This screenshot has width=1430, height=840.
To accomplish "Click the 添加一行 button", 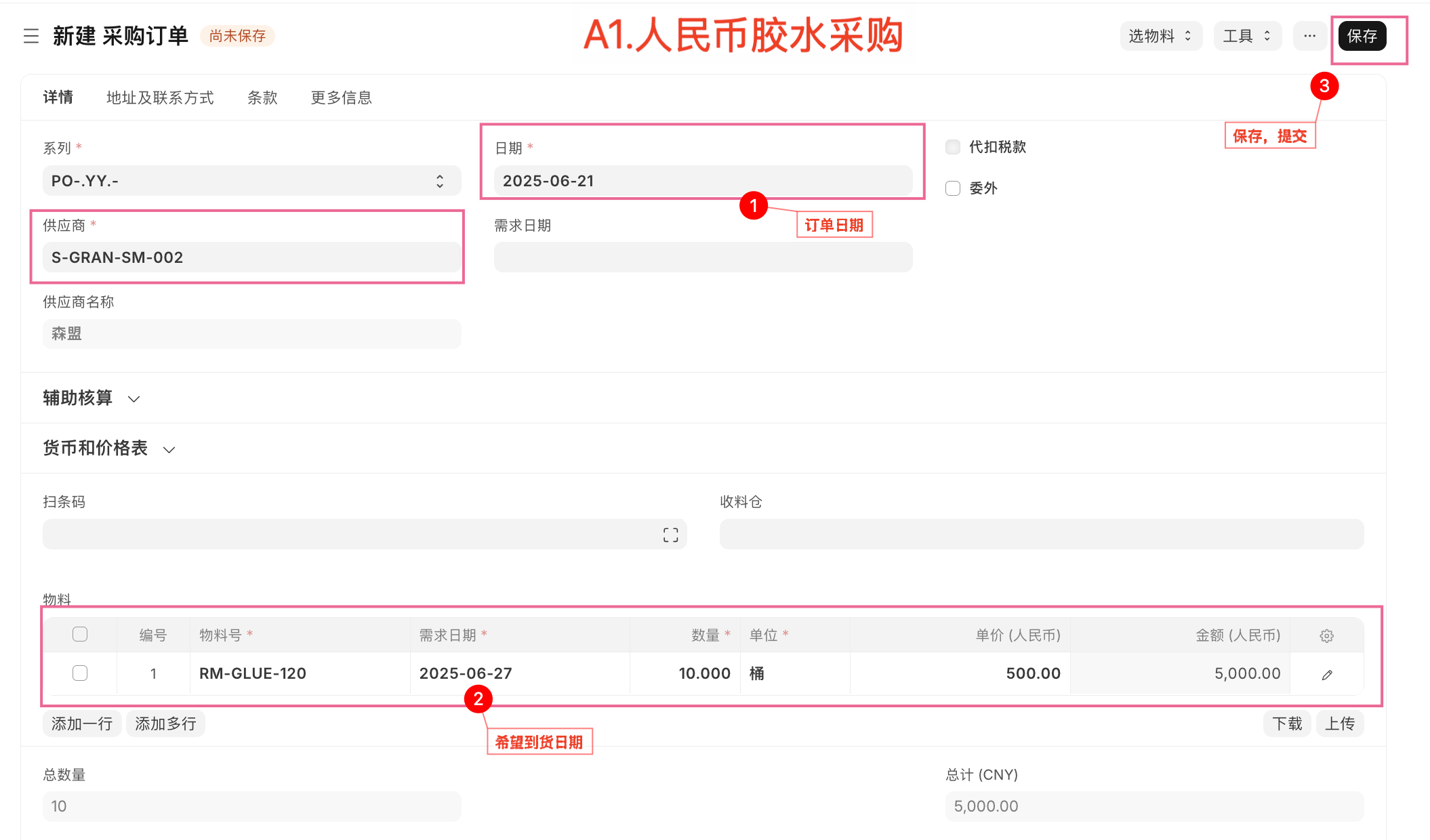I will coord(82,723).
